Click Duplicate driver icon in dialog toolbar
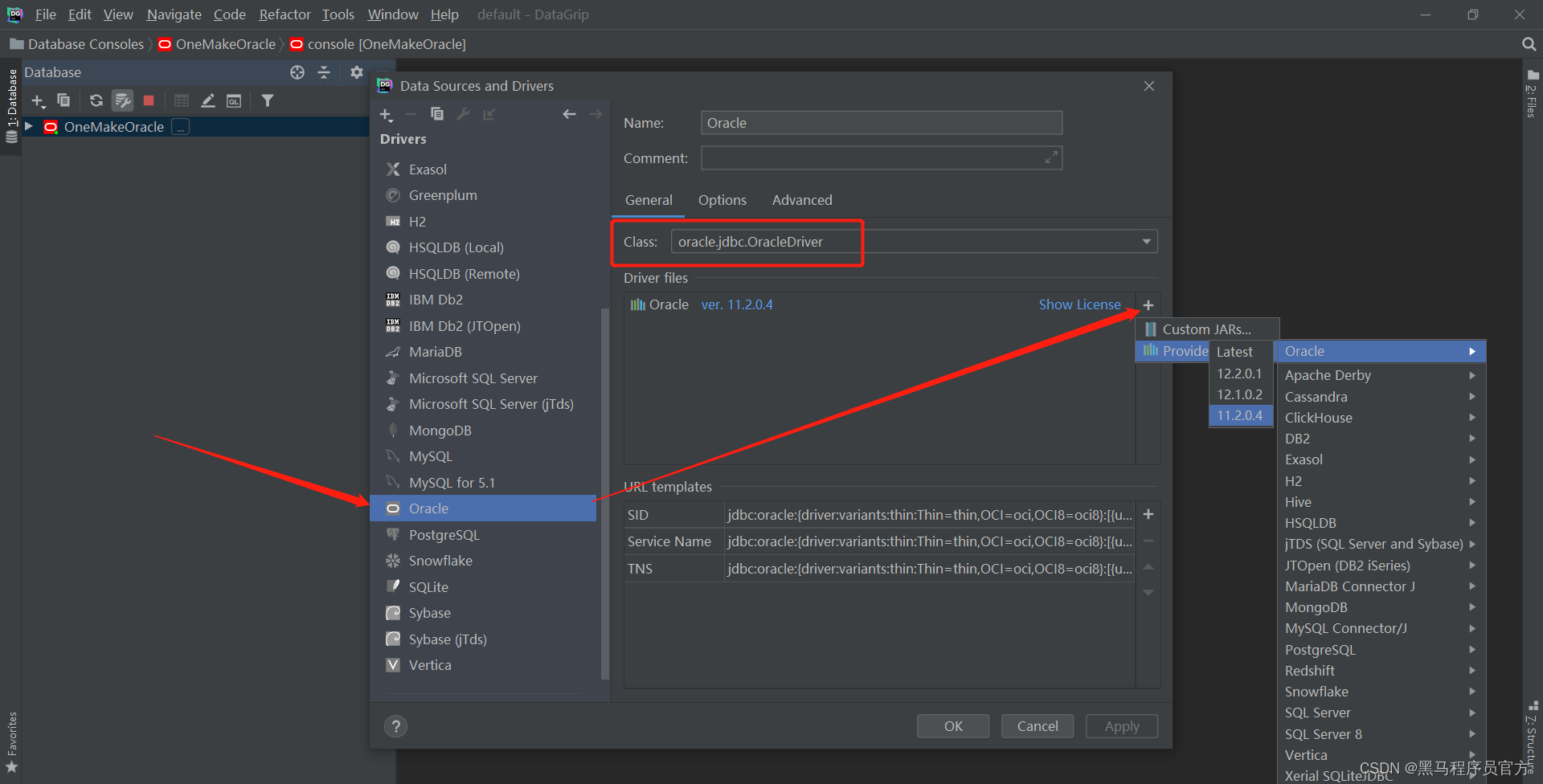The height and width of the screenshot is (784, 1543). (437, 114)
